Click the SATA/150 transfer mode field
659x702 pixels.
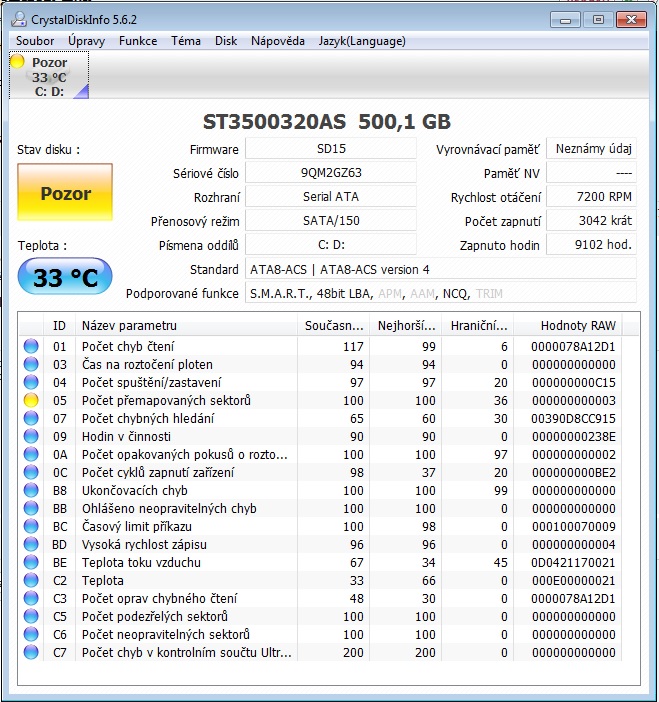tap(331, 221)
